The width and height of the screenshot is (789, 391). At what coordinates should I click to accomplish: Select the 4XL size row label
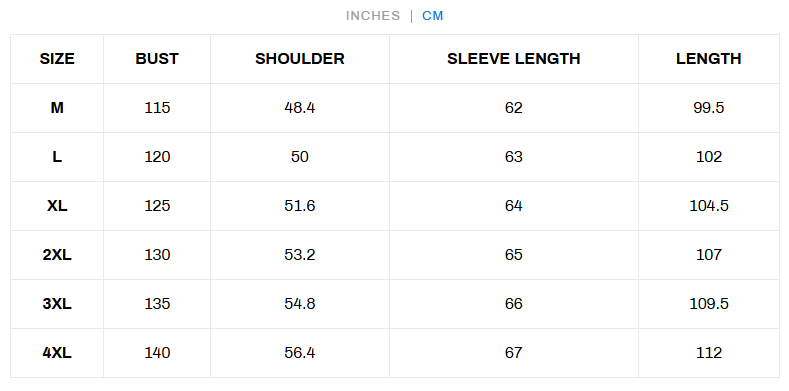pos(57,353)
